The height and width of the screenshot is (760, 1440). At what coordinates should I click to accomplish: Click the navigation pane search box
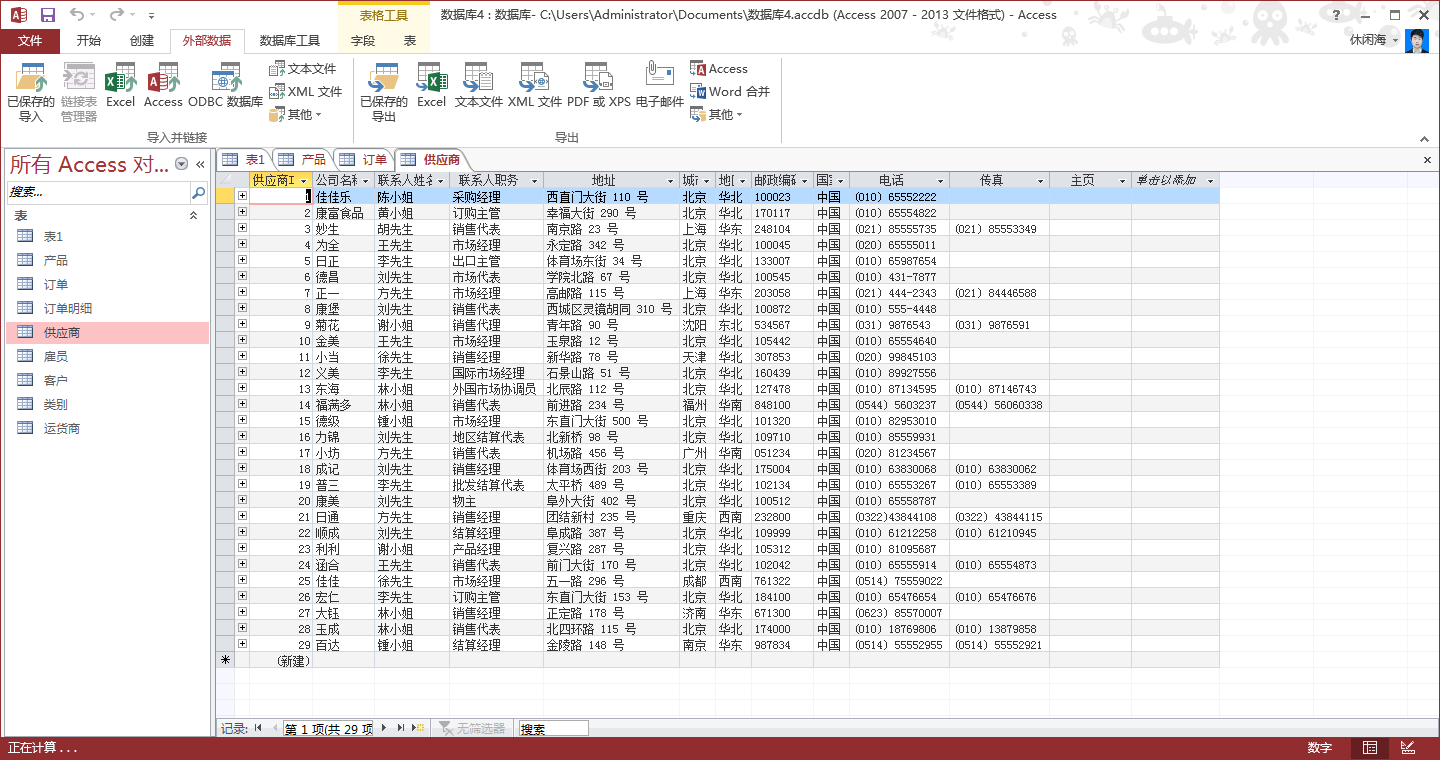point(98,192)
